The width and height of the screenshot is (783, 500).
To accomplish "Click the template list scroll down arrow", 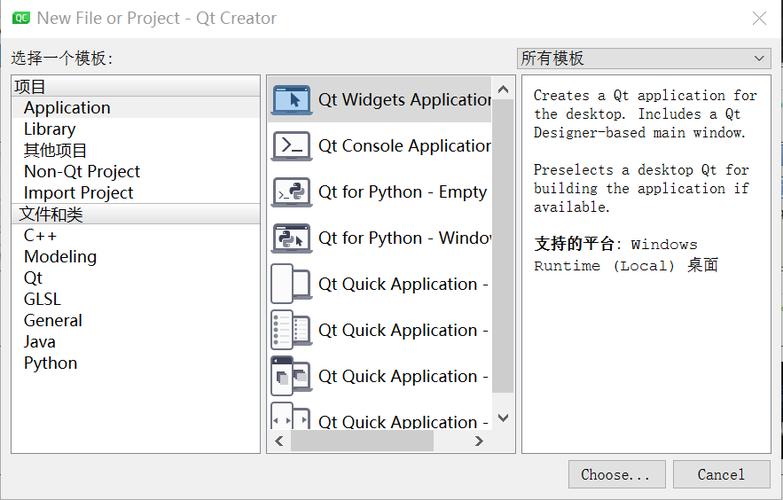I will [503, 418].
